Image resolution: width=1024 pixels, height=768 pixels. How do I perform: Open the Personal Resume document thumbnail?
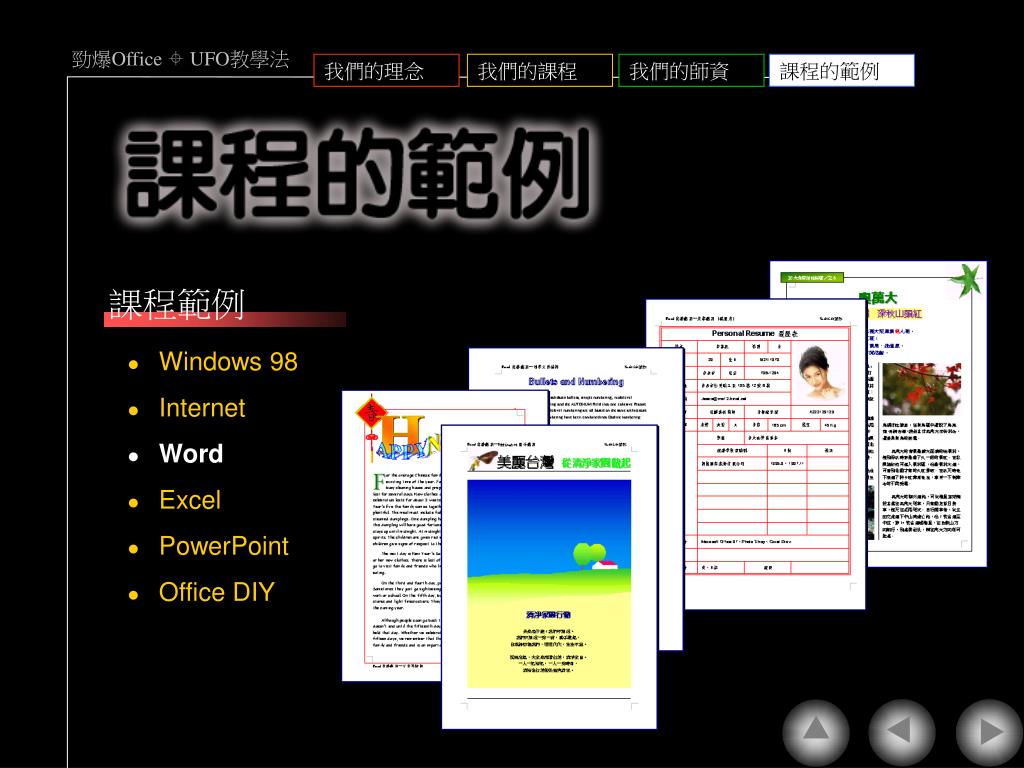tap(756, 454)
